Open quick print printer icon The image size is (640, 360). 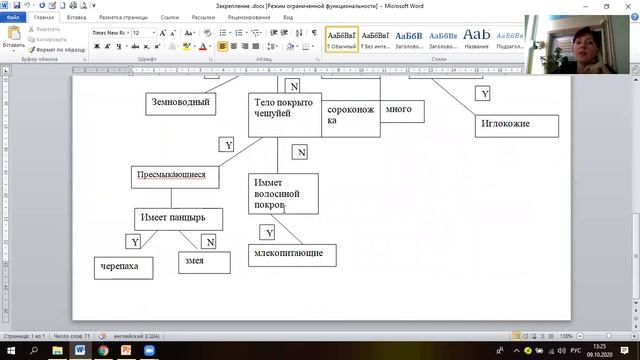73,6
